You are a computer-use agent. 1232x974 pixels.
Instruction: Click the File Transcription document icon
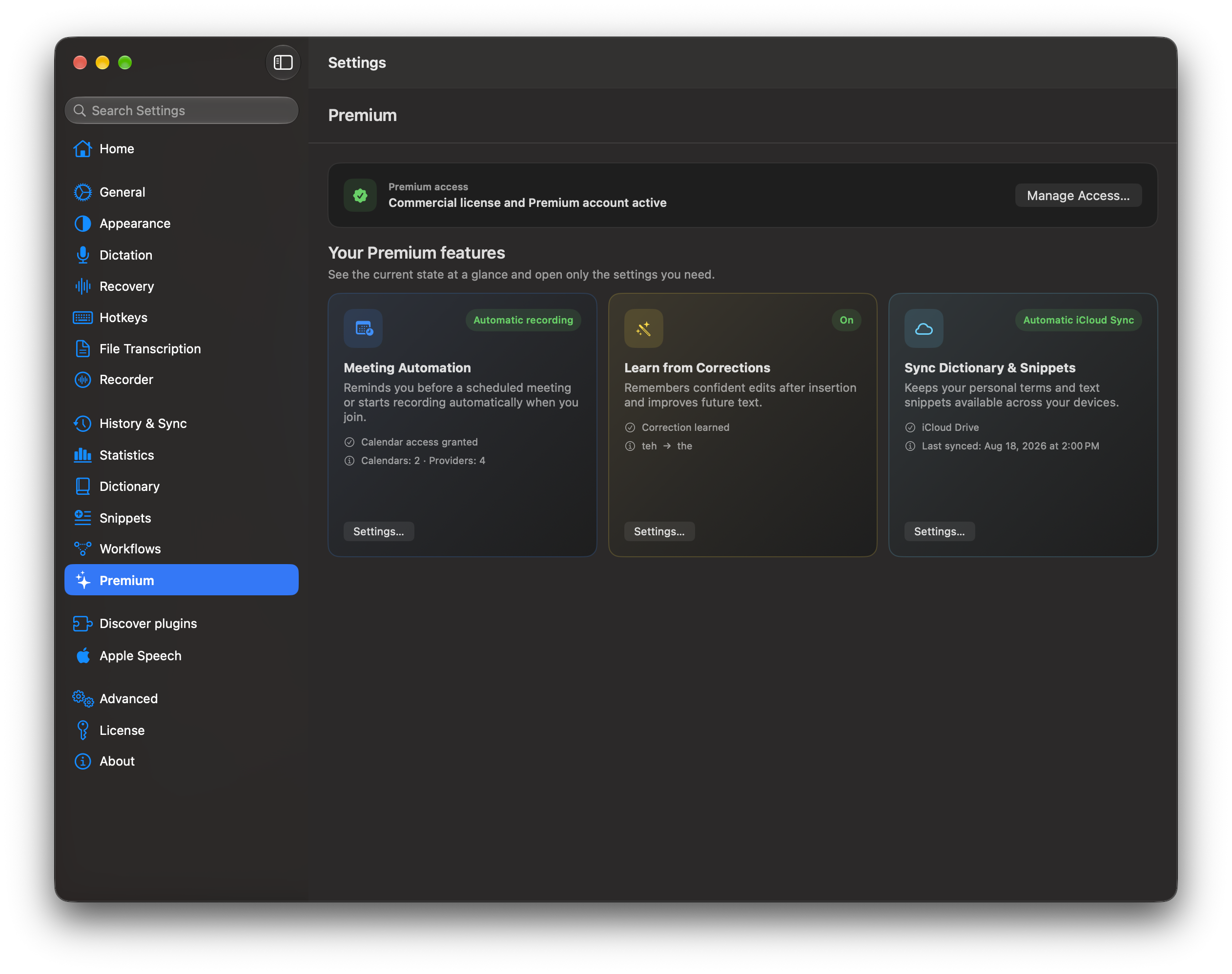[x=82, y=348]
